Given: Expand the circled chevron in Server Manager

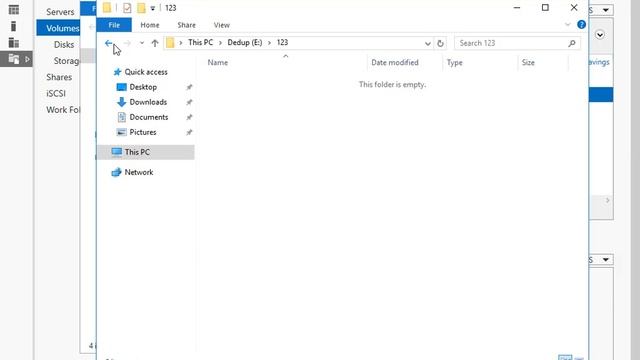Looking at the screenshot, I should 600,35.
